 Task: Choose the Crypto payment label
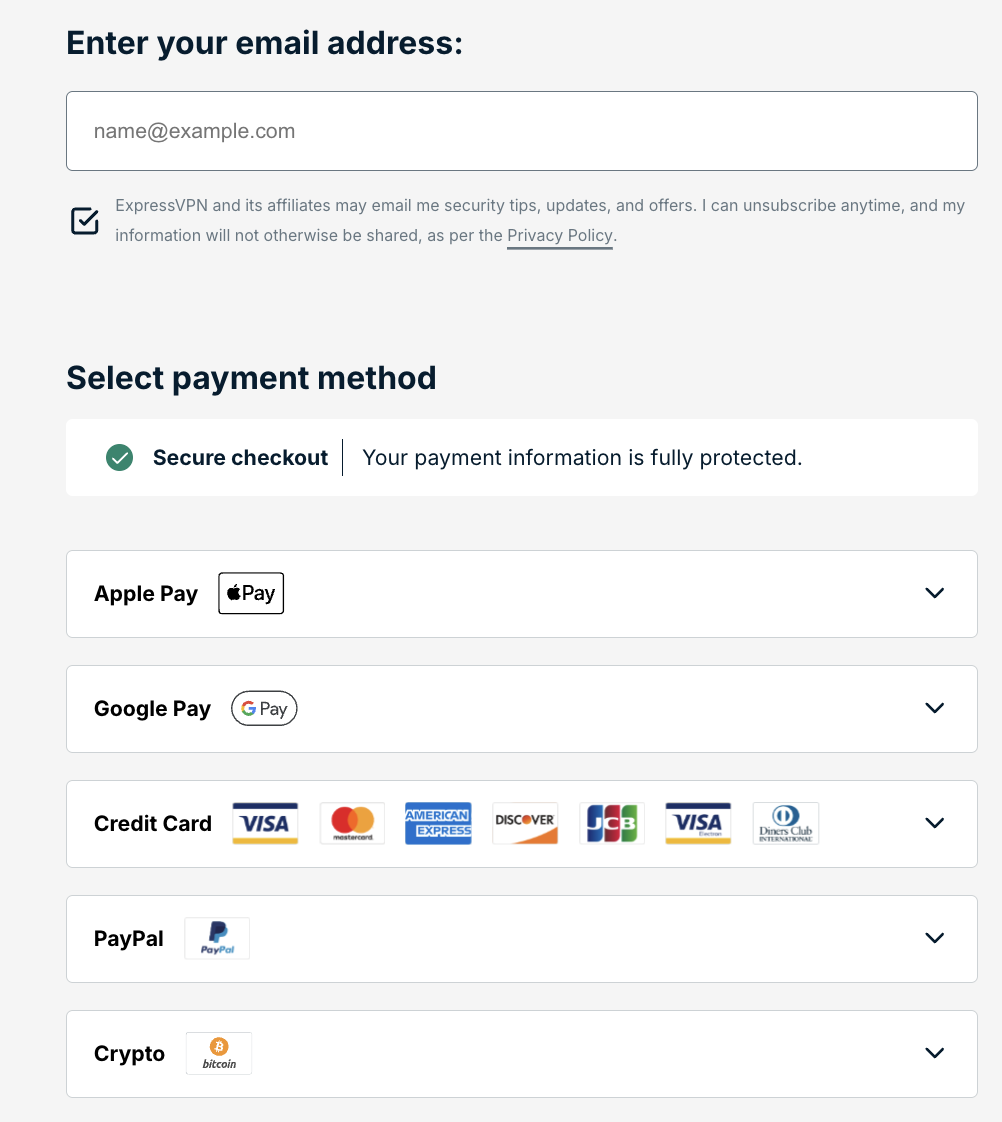(x=129, y=1054)
